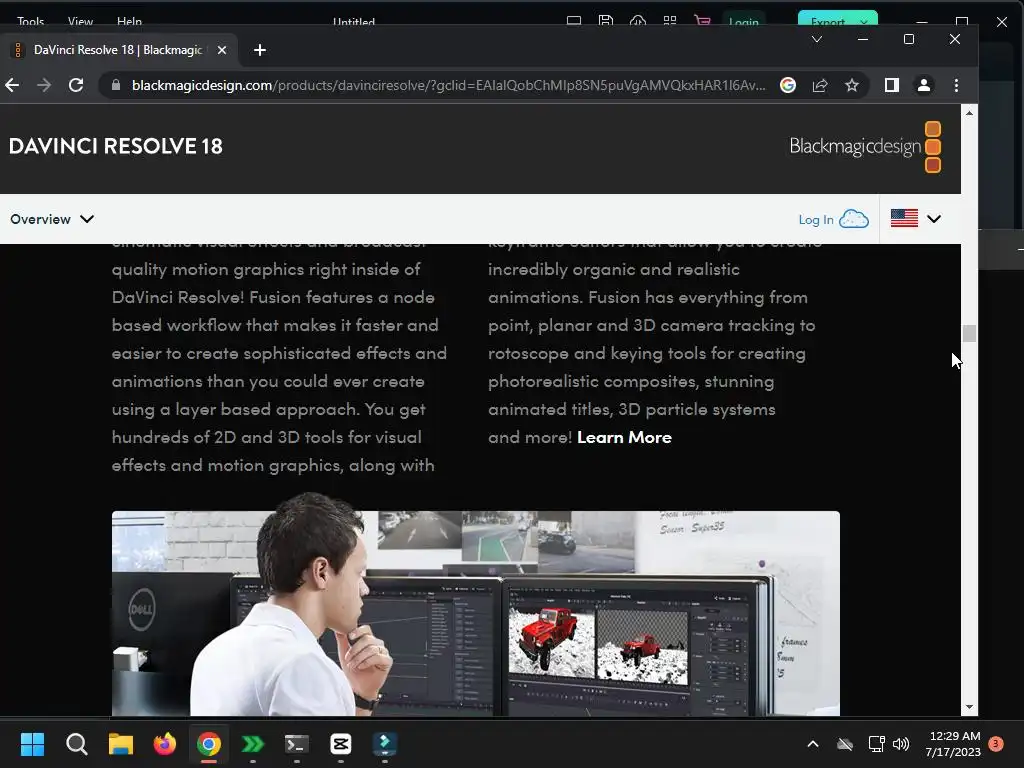Open the notification badge showing 3
The height and width of the screenshot is (768, 1024).
point(996,744)
